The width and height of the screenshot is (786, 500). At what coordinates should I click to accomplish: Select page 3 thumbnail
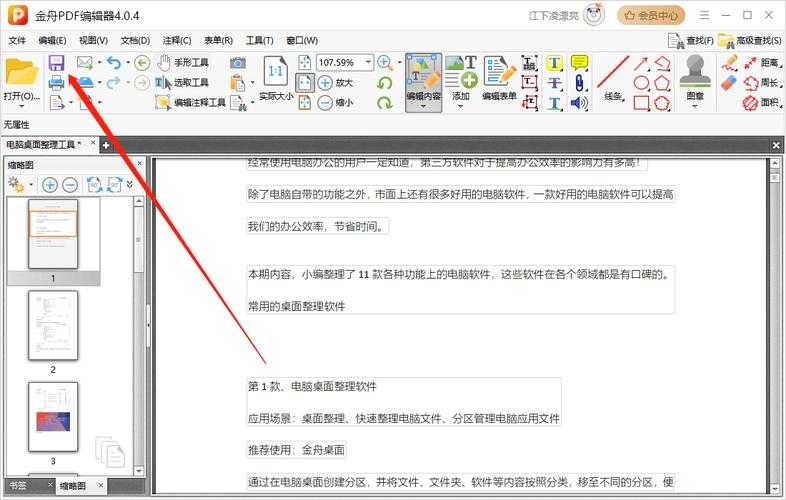[x=53, y=417]
